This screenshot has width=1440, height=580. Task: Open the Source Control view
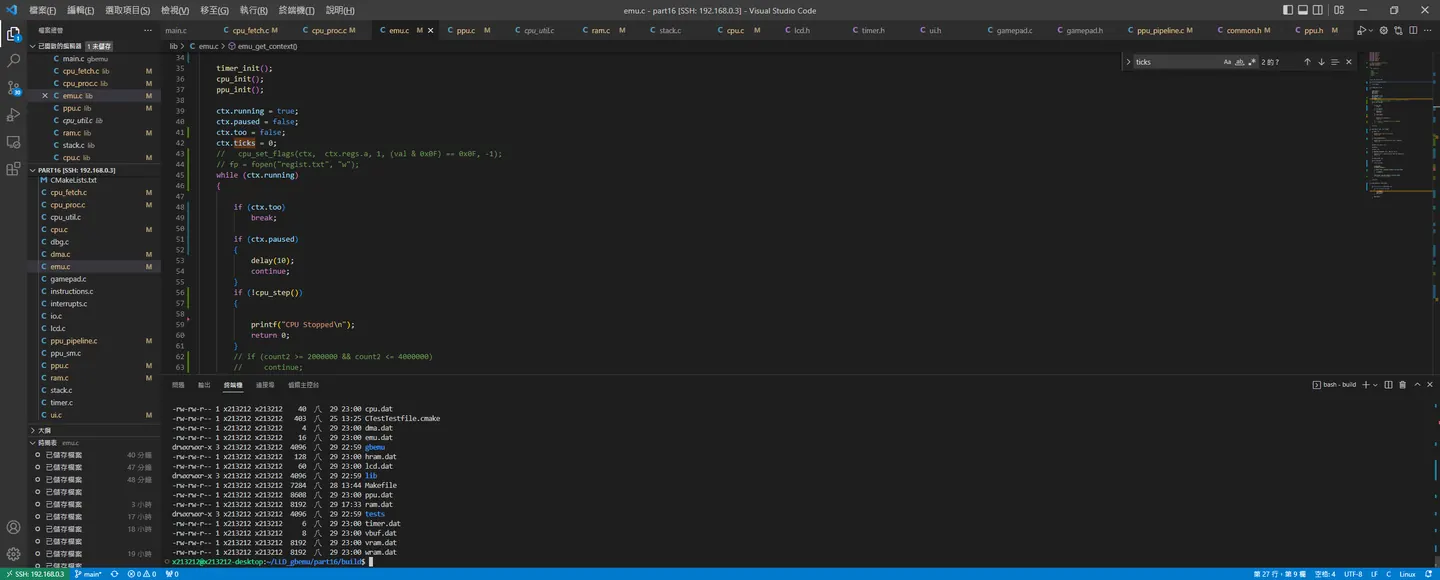pyautogui.click(x=13, y=88)
